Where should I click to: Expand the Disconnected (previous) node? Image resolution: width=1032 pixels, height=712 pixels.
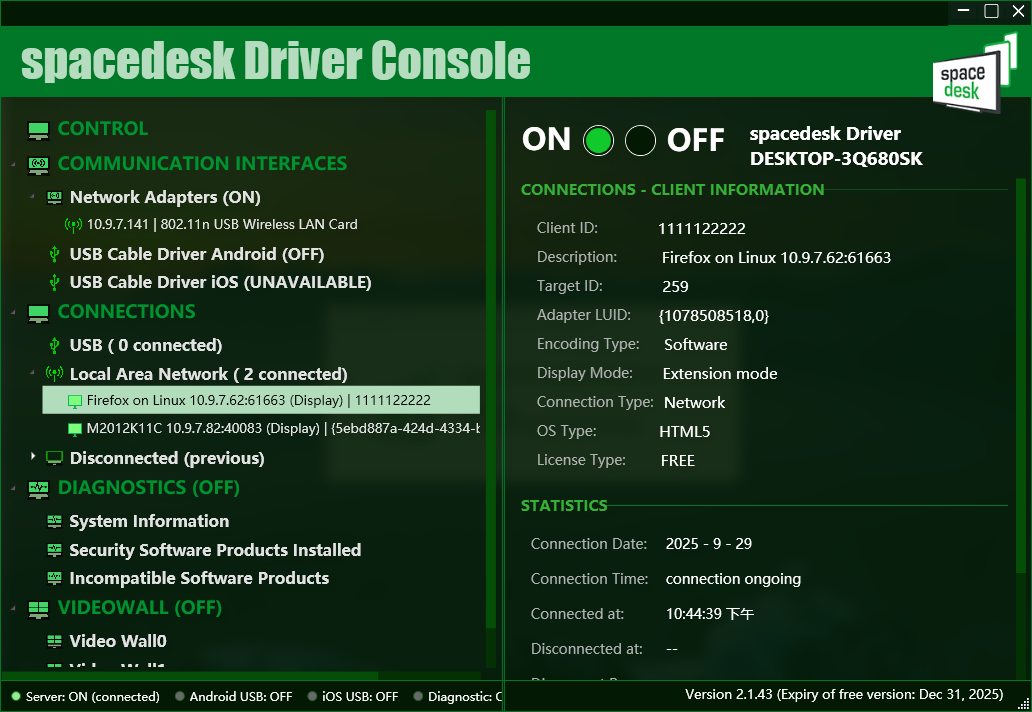pyautogui.click(x=33, y=458)
